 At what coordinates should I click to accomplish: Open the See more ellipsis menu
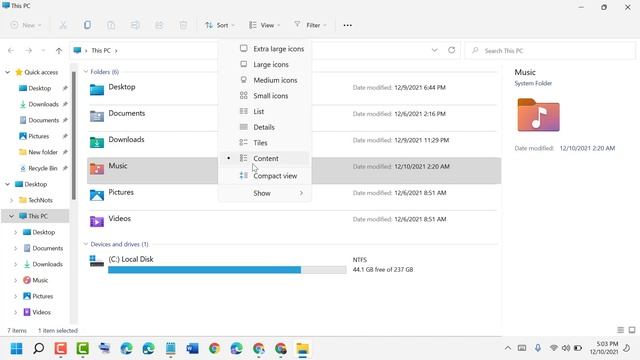(x=347, y=25)
